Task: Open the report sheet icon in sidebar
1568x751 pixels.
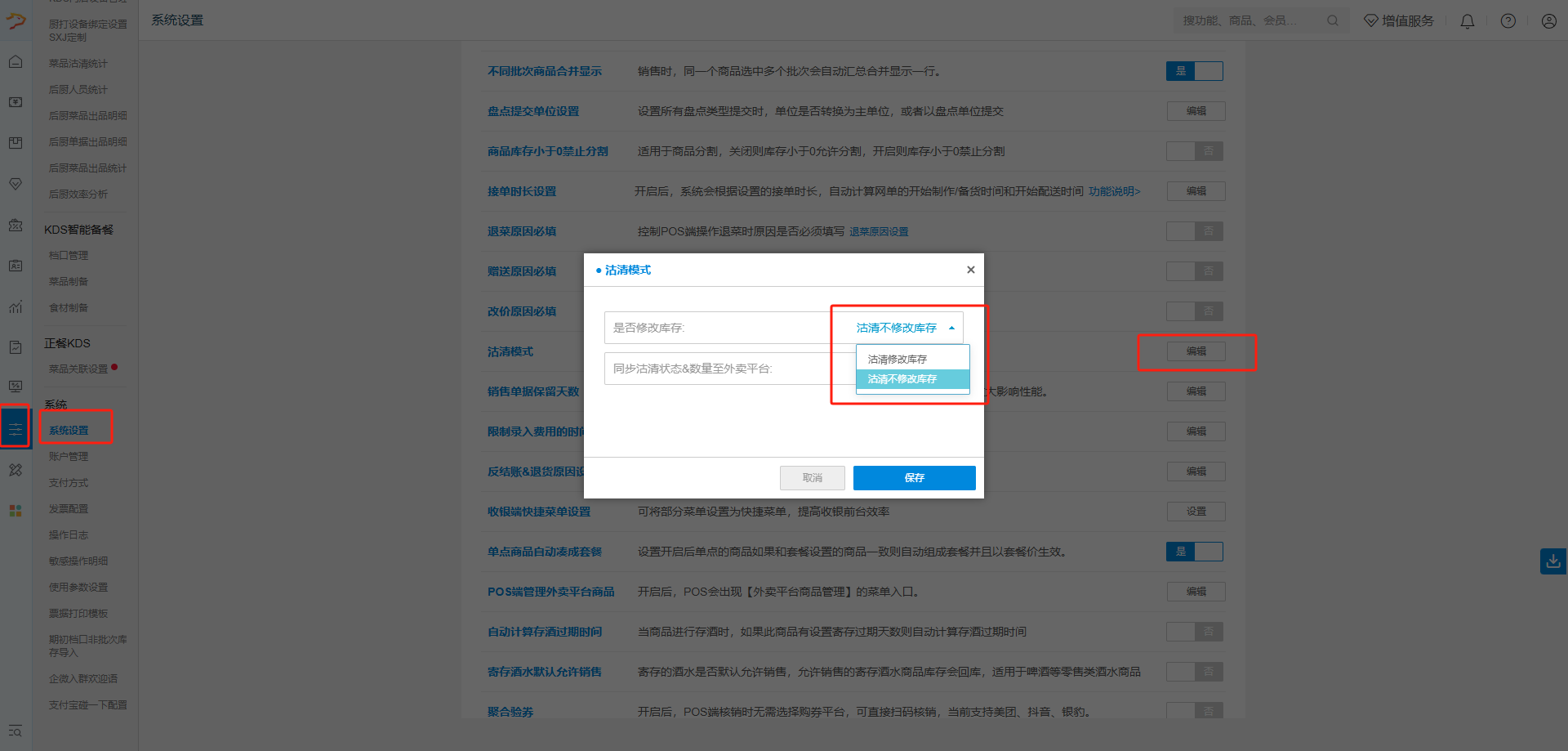Action: (x=16, y=347)
